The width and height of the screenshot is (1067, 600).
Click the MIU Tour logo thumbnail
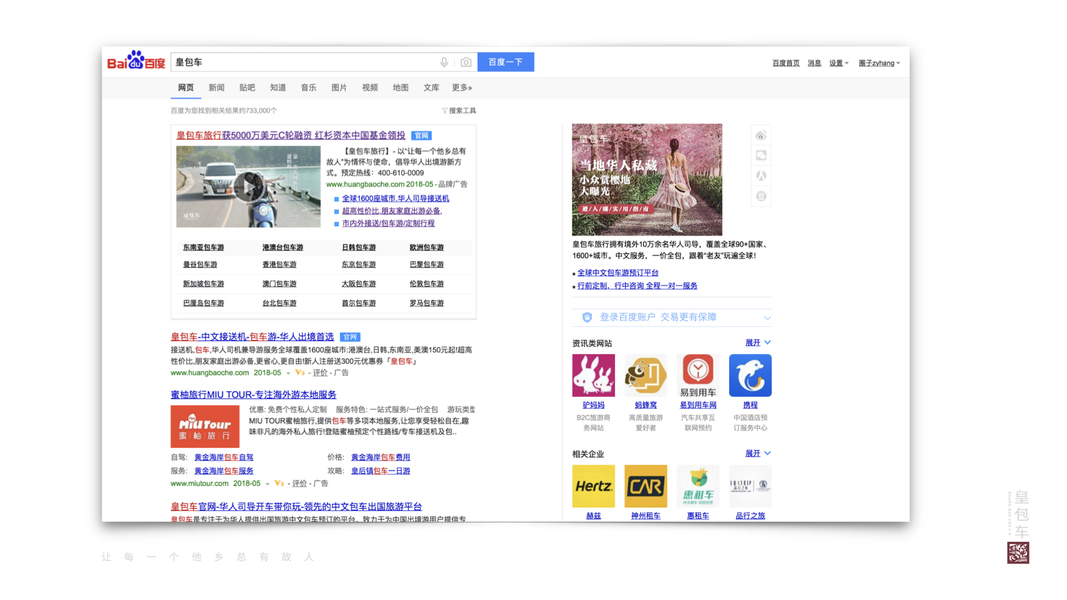click(205, 427)
